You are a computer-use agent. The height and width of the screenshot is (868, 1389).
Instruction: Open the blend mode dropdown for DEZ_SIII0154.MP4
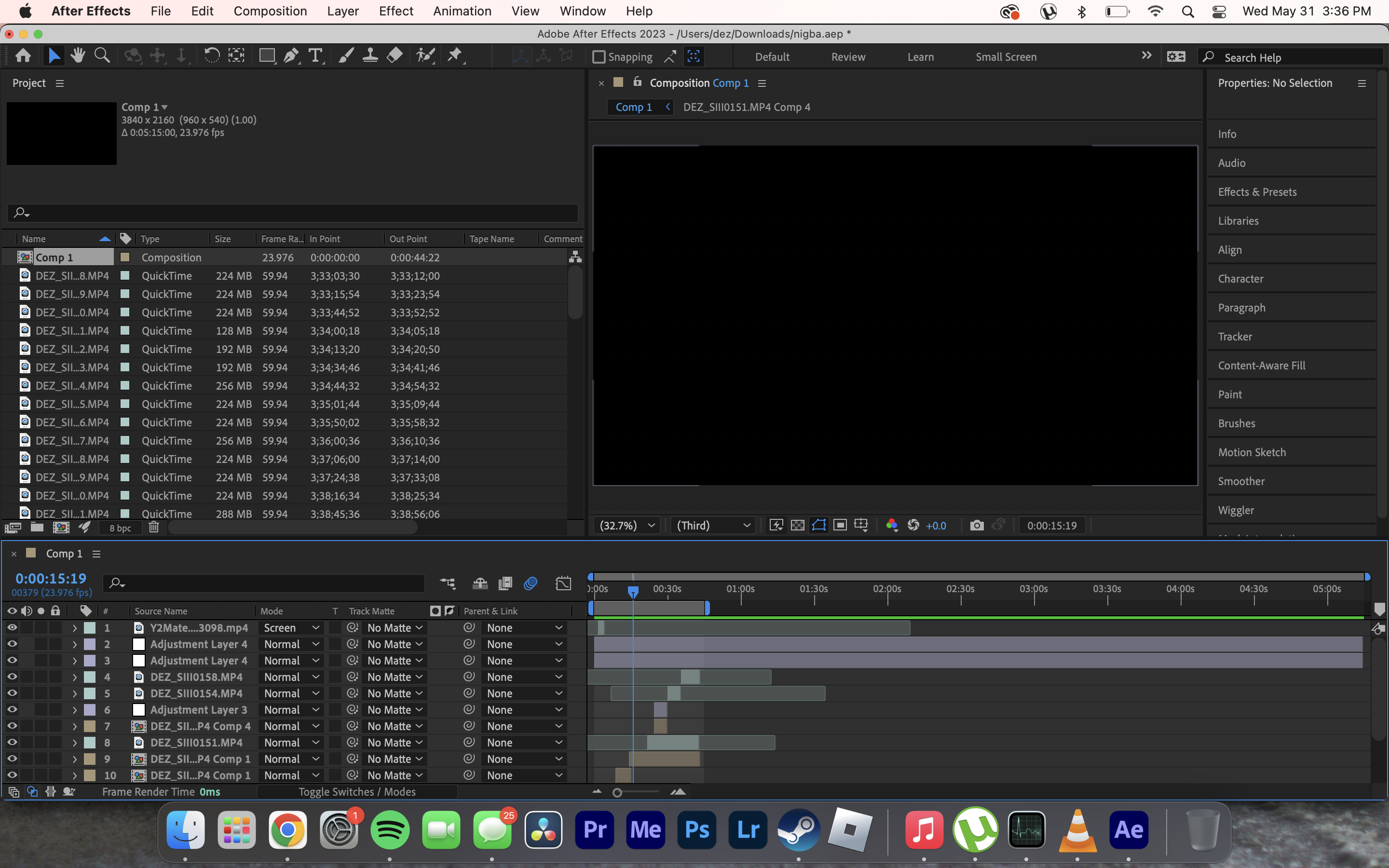point(291,693)
